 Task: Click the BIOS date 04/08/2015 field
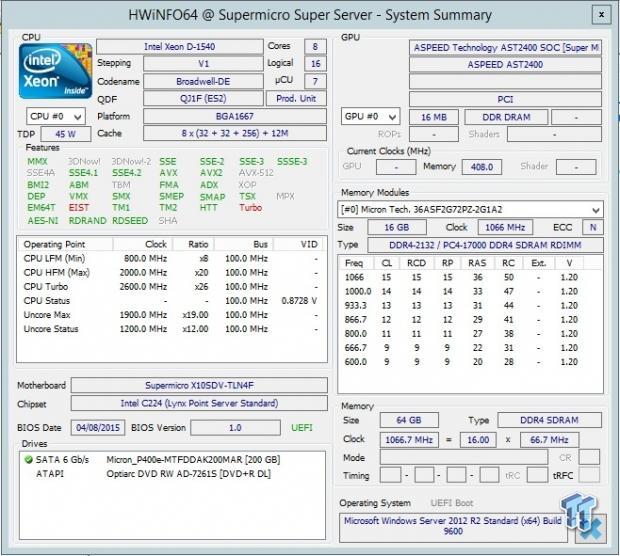98,428
